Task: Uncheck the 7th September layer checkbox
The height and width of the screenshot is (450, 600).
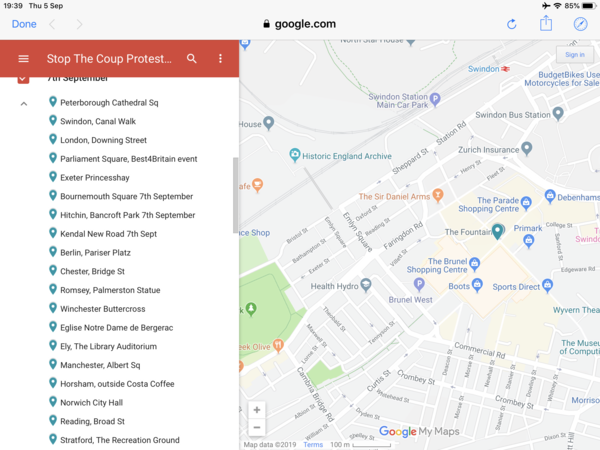Action: click(x=24, y=78)
